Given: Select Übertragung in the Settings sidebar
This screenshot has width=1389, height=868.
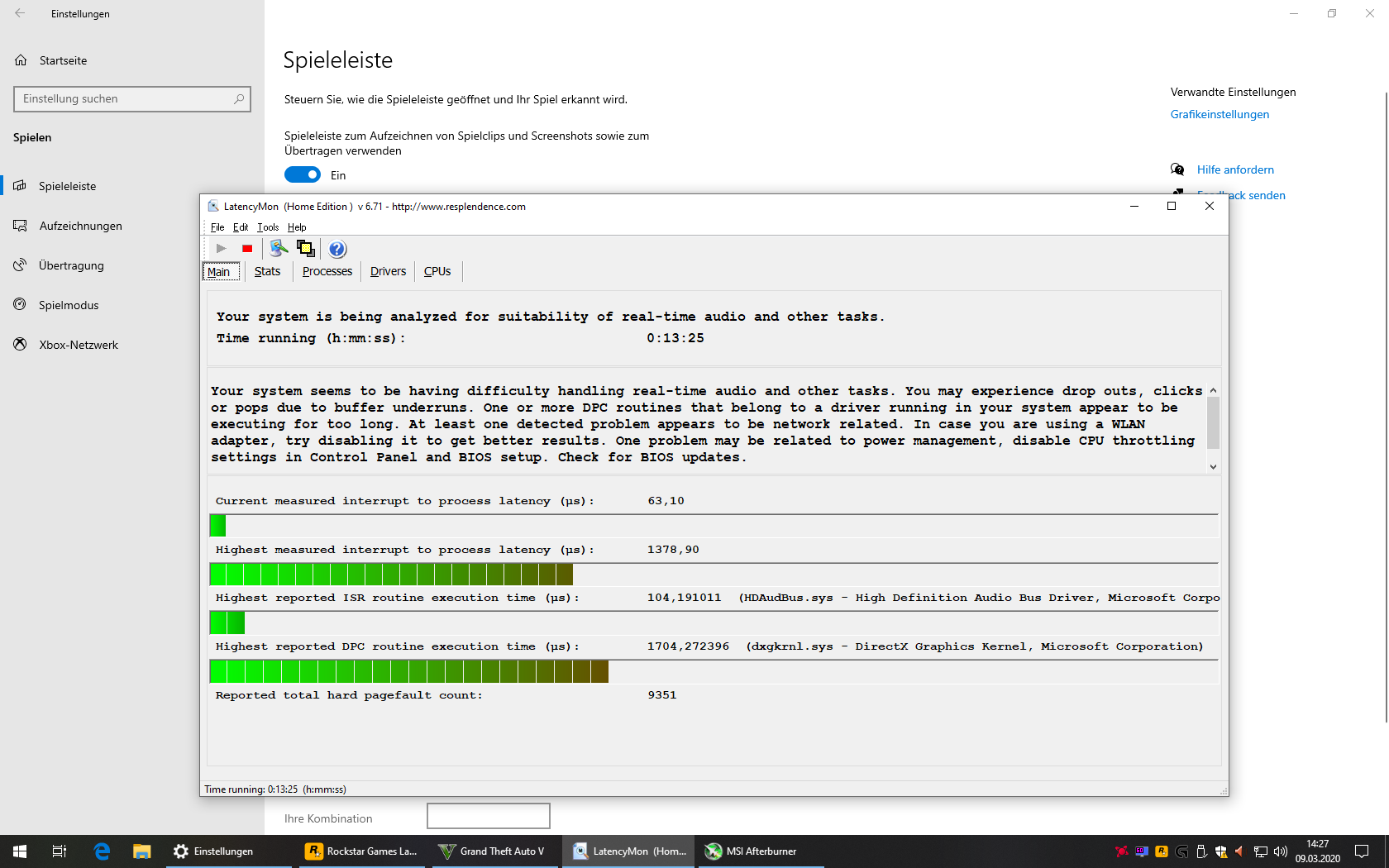Looking at the screenshot, I should (71, 265).
